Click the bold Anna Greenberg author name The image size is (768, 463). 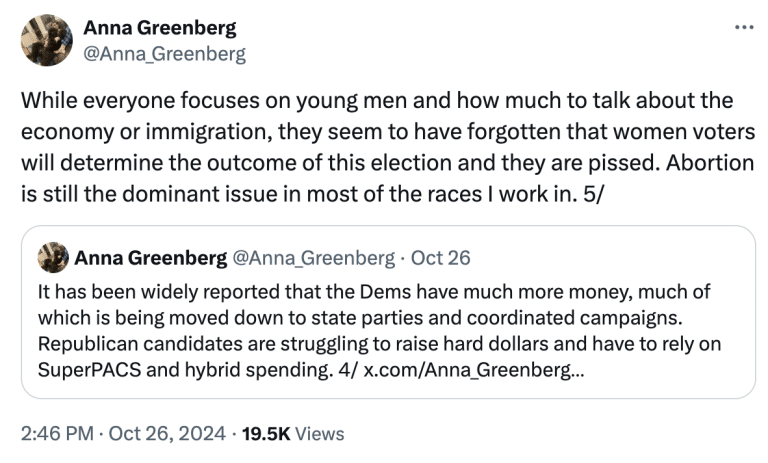[160, 27]
